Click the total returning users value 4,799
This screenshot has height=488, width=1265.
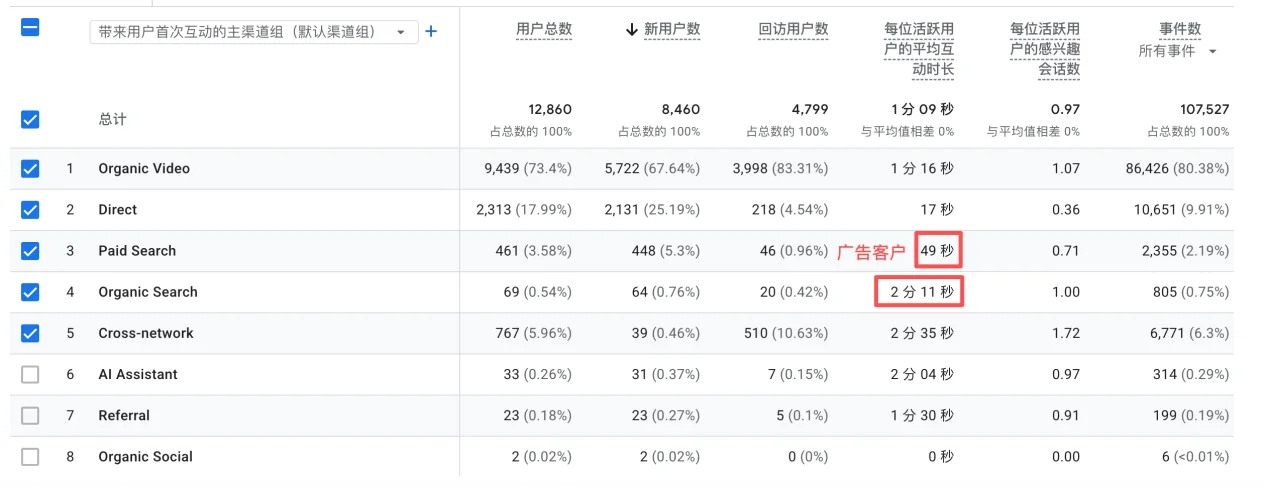(x=810, y=109)
